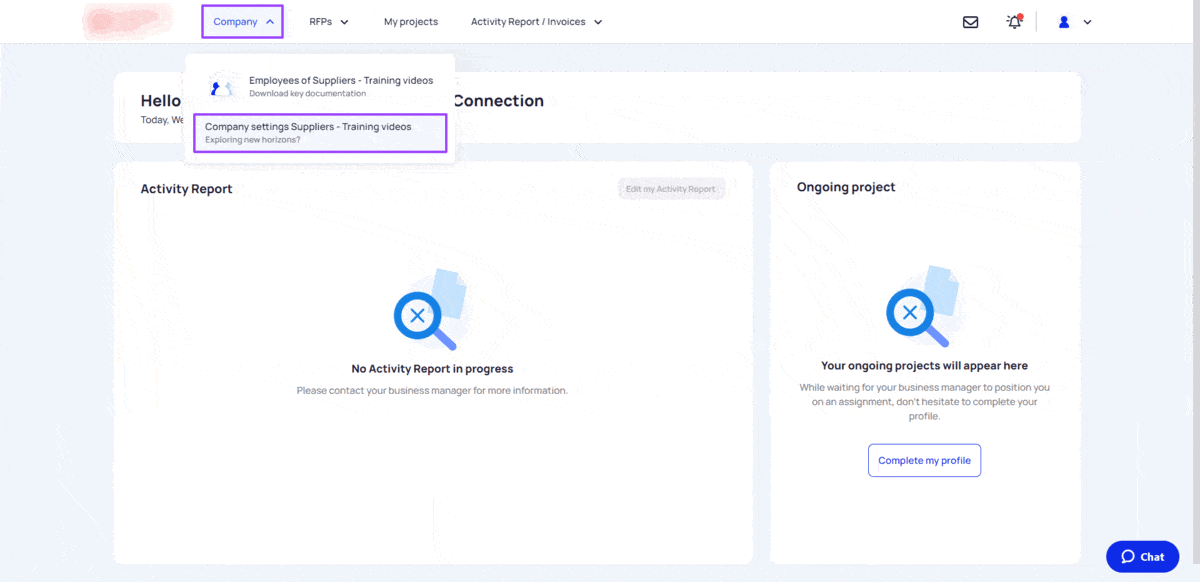Image resolution: width=1200 pixels, height=582 pixels.
Task: Open the messages envelope icon
Action: [x=970, y=22]
